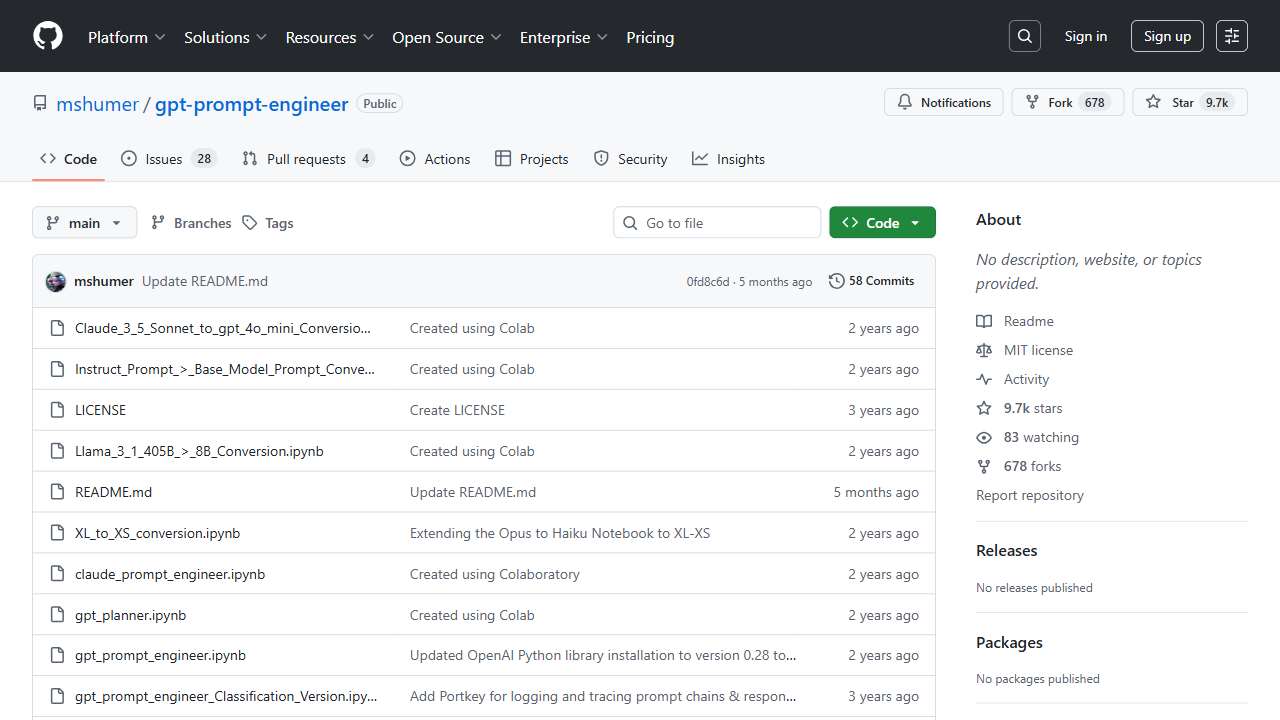
Task: Click mshumer's avatar in the commit row
Action: tap(56, 281)
